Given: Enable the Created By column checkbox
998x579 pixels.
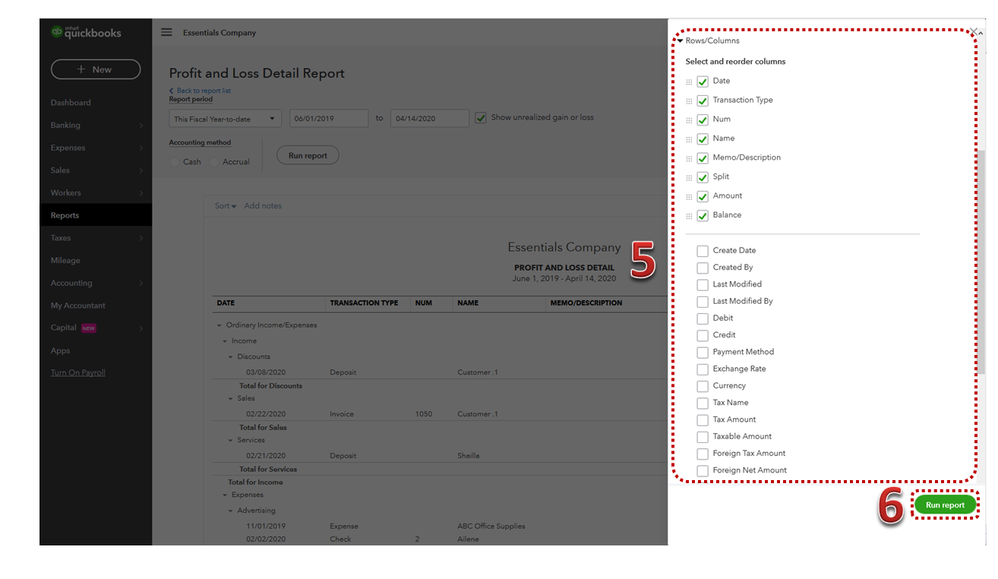Looking at the screenshot, I should [x=703, y=268].
